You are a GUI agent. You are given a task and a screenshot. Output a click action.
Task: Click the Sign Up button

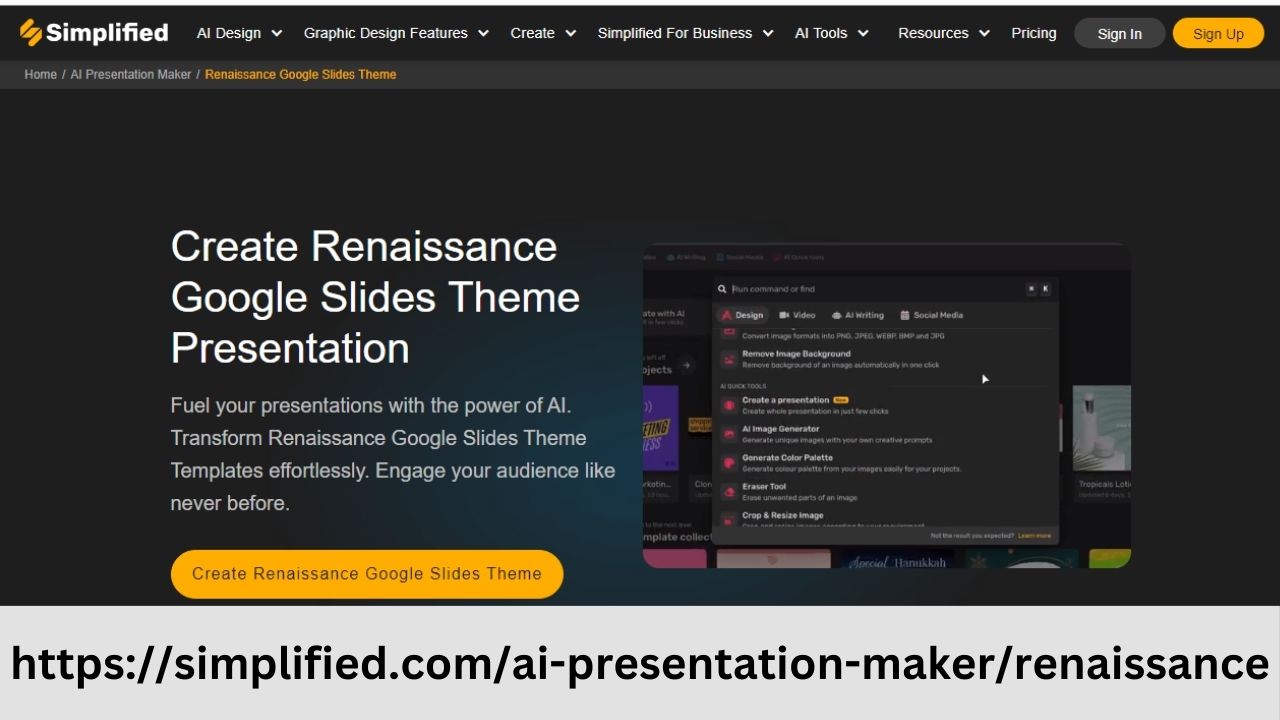click(x=1218, y=33)
